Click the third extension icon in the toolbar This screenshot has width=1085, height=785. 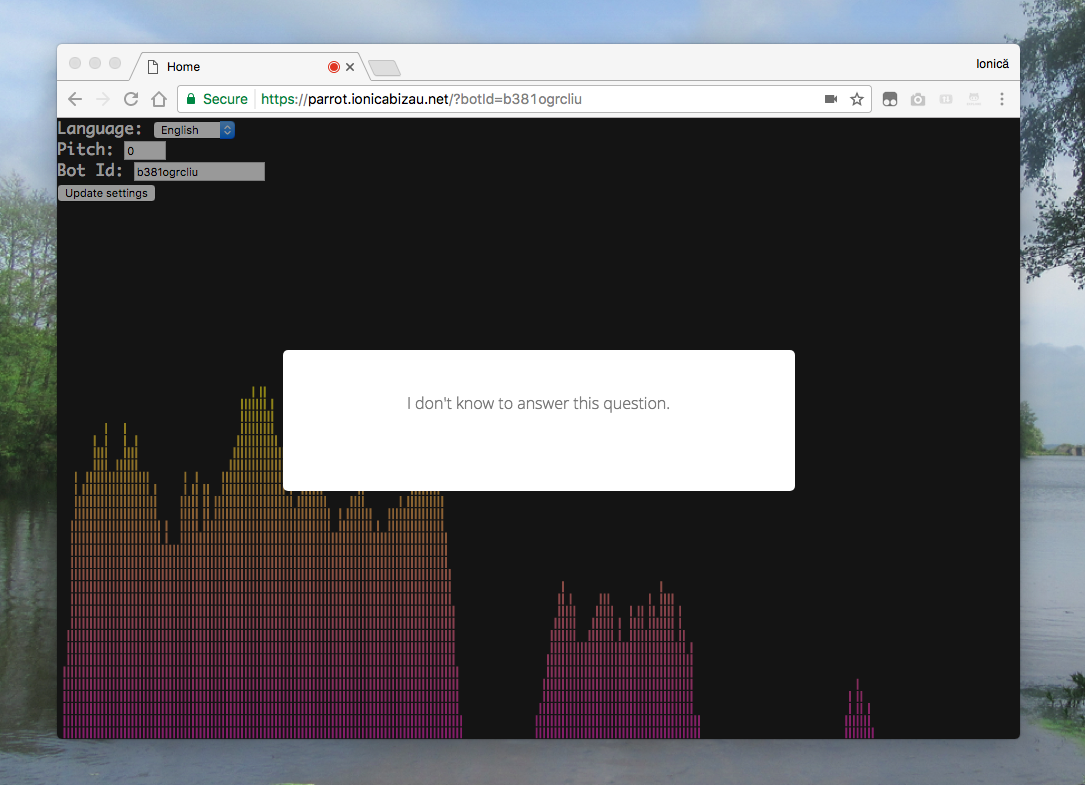946,99
